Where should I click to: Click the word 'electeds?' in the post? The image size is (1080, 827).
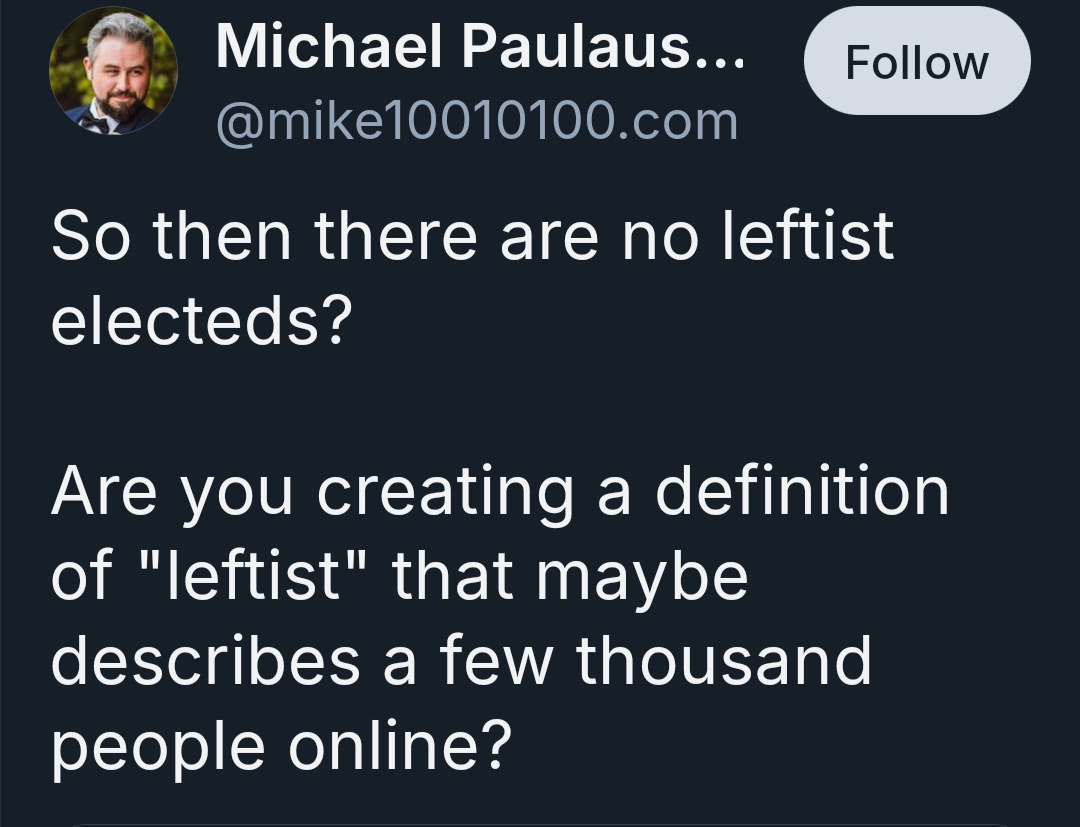click(202, 322)
